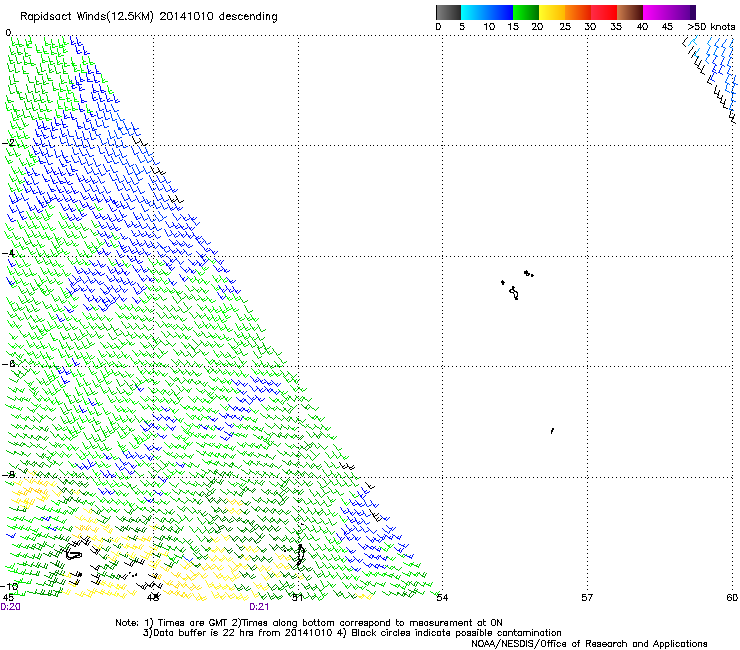Click the latitude axis label '0'
This screenshot has height=650, width=740.
pyautogui.click(x=8, y=33)
